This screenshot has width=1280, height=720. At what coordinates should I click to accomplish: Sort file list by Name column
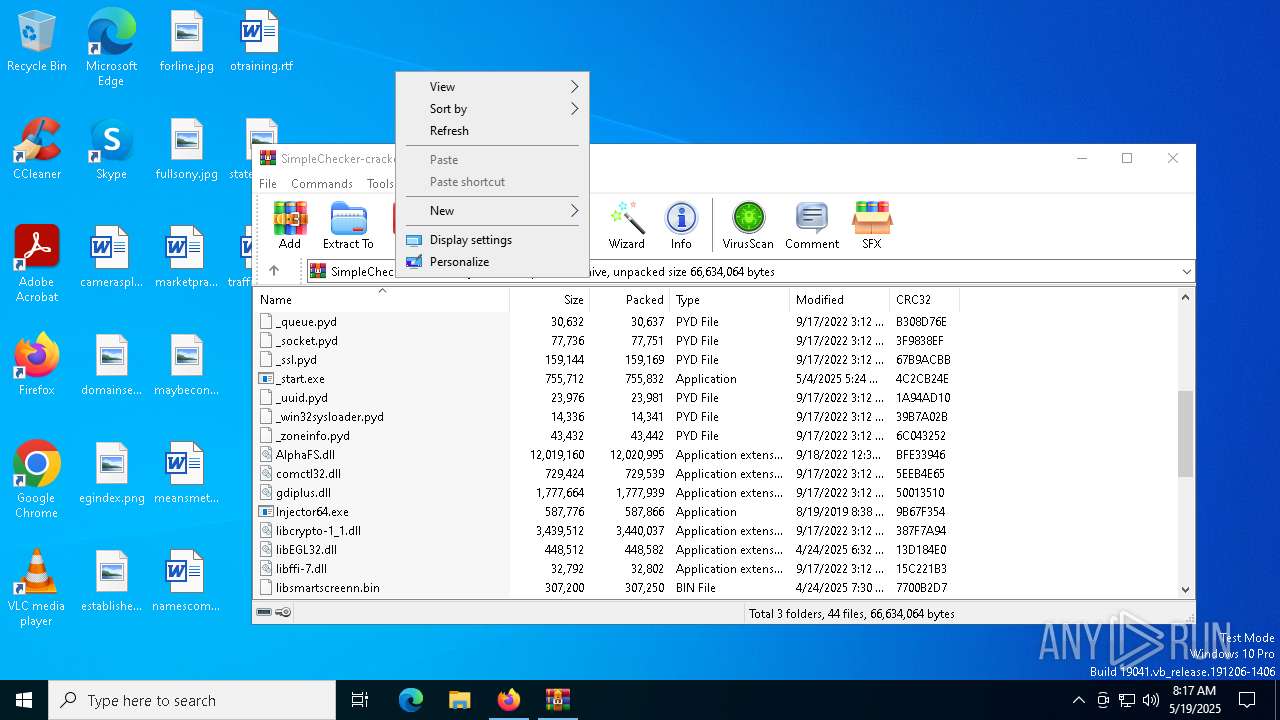click(380, 300)
